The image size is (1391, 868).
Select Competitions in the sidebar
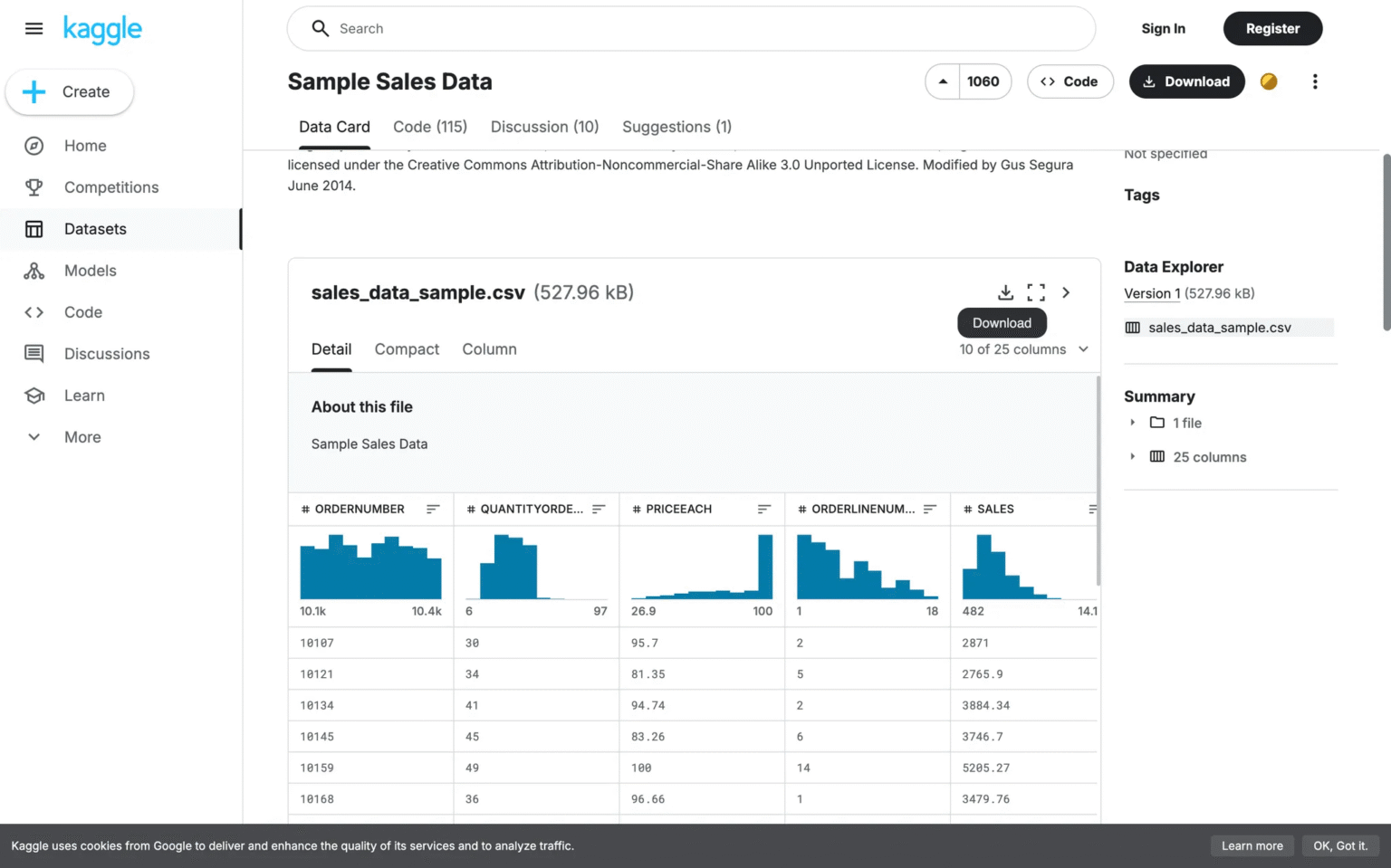pos(110,187)
